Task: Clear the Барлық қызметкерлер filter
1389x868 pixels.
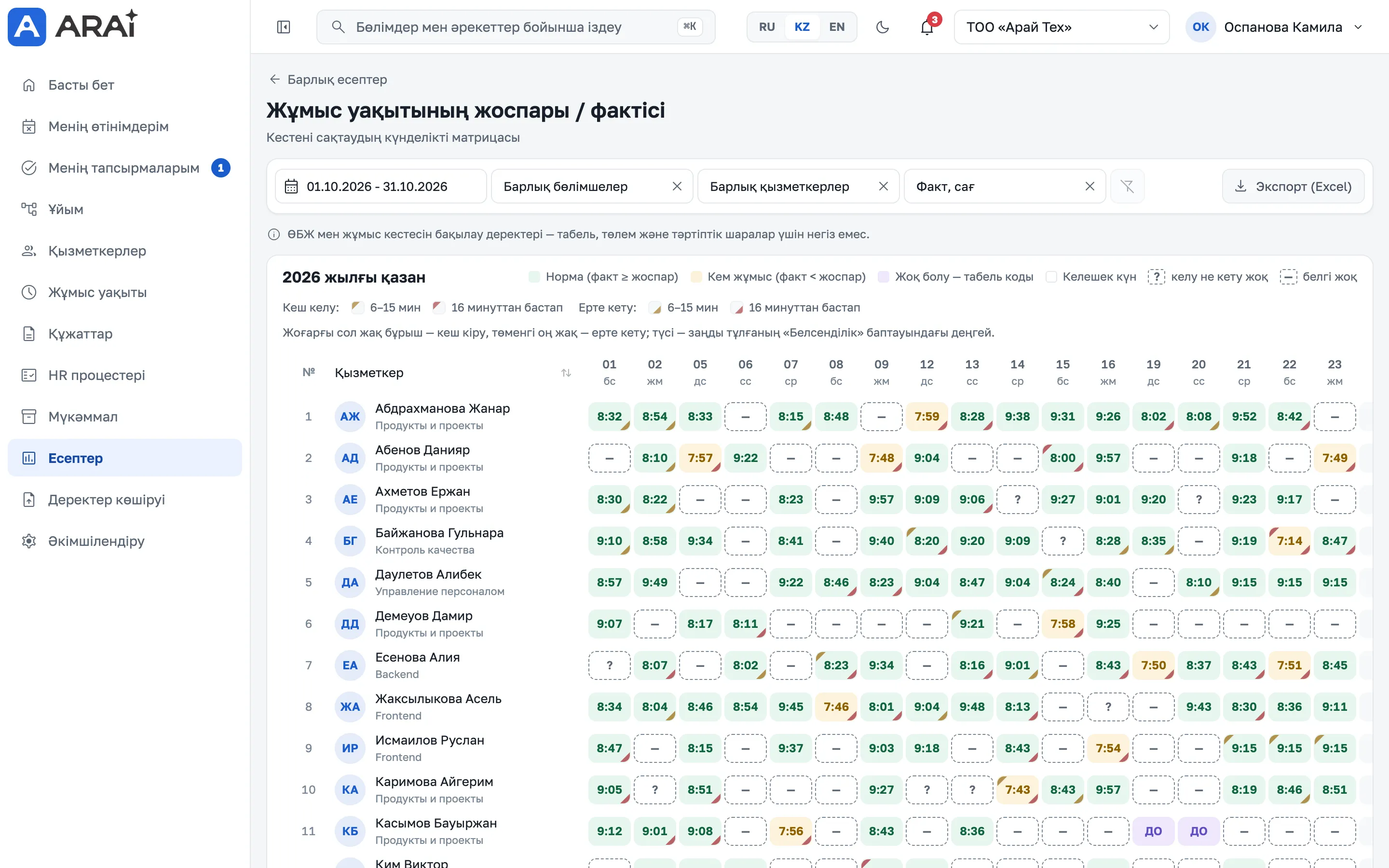Action: (884, 186)
